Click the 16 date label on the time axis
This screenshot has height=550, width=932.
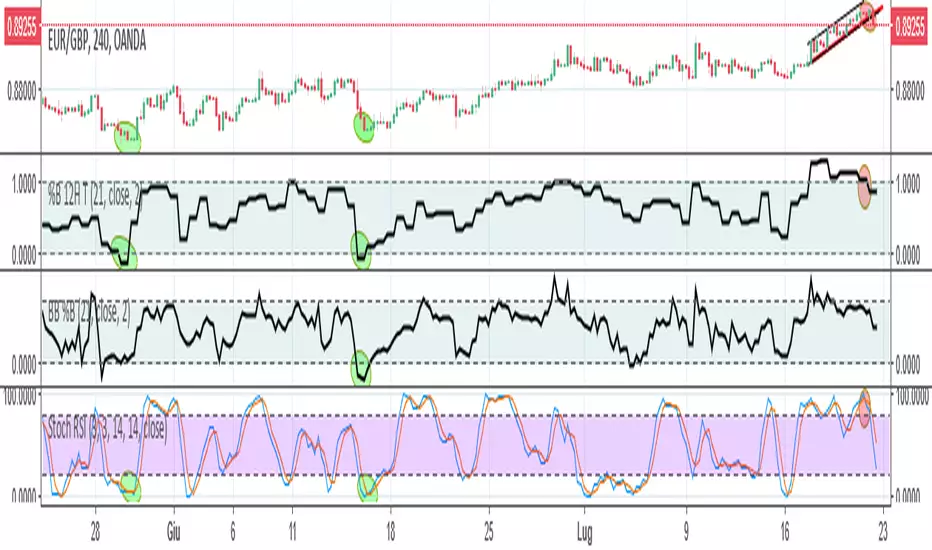(x=785, y=532)
